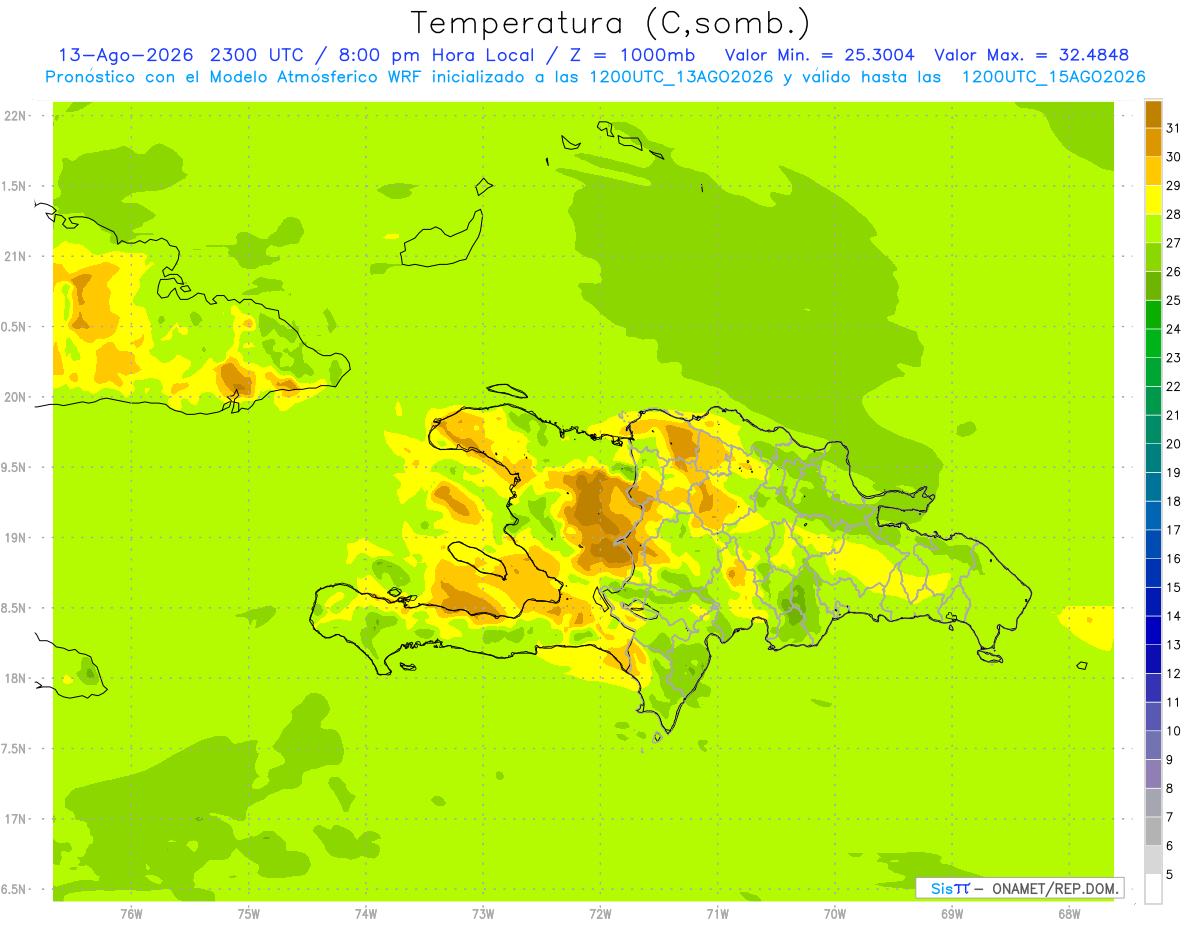Click the '20N' latitude axis label
The image size is (1200, 927).
tap(14, 397)
